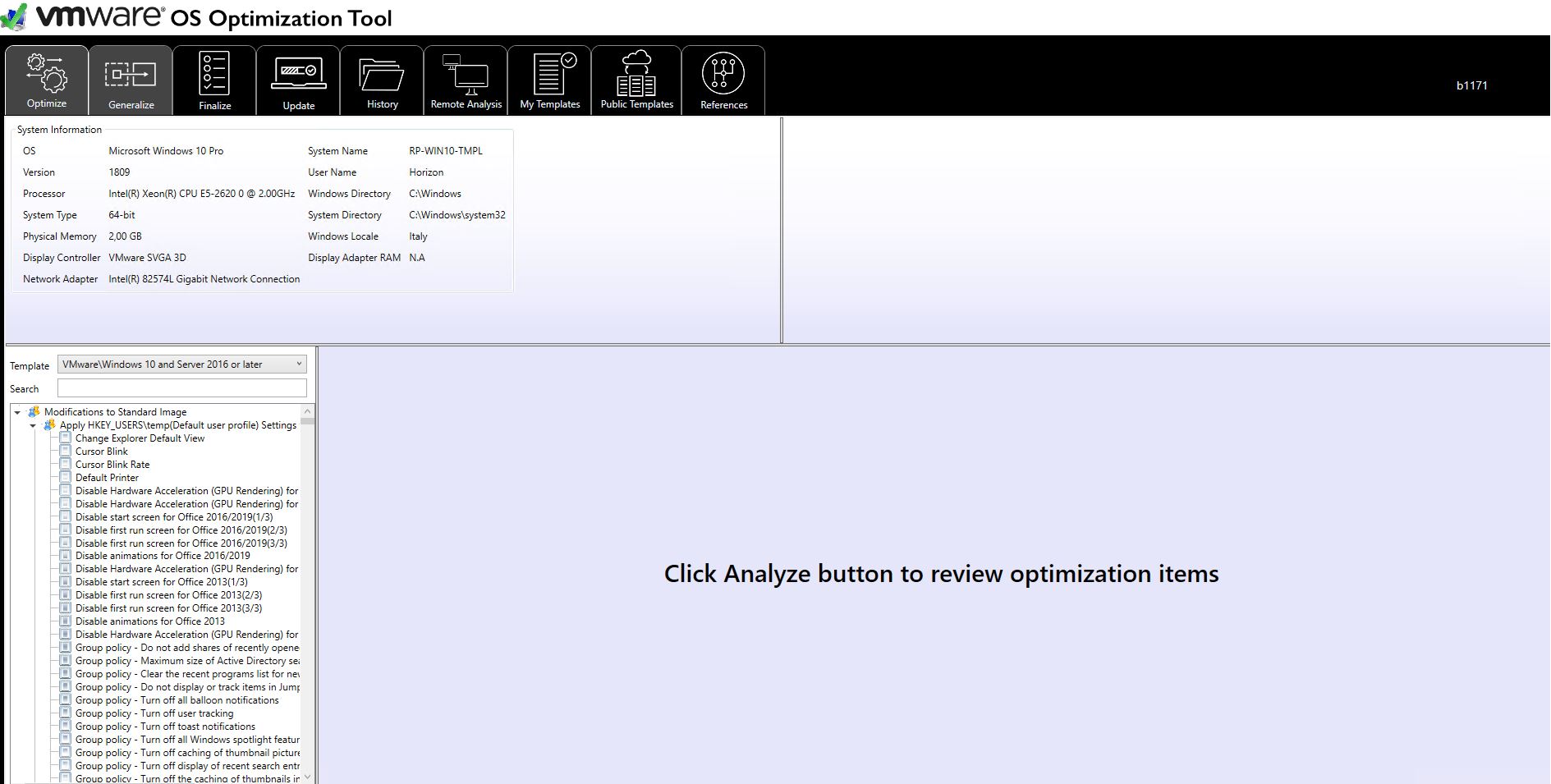Click Physical Memory value 2,00 GB
The image size is (1551, 784).
coord(125,236)
